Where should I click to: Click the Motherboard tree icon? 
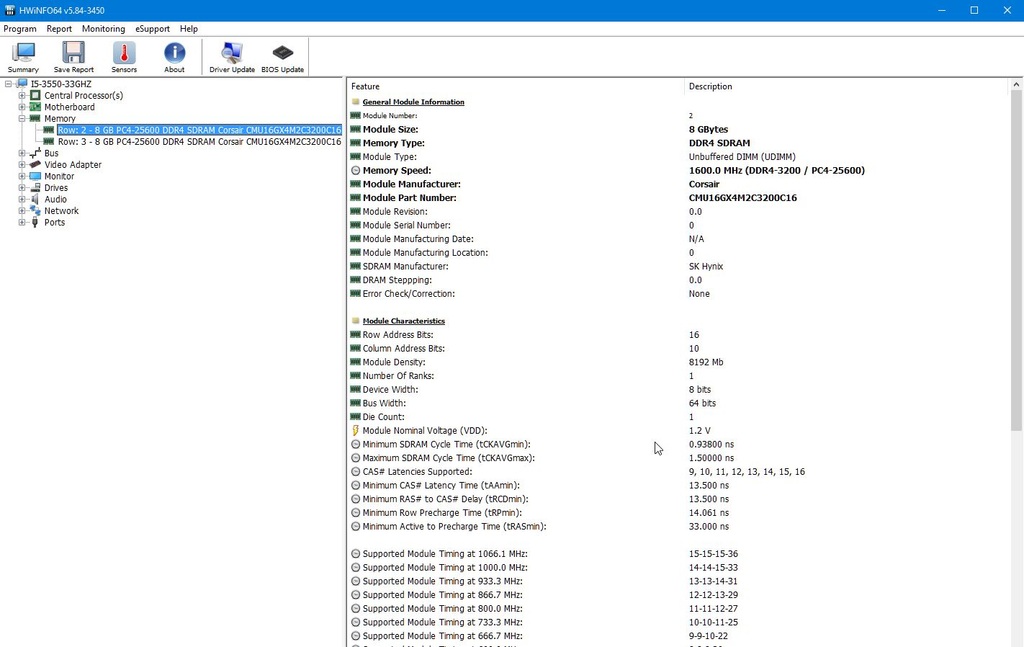coord(35,107)
